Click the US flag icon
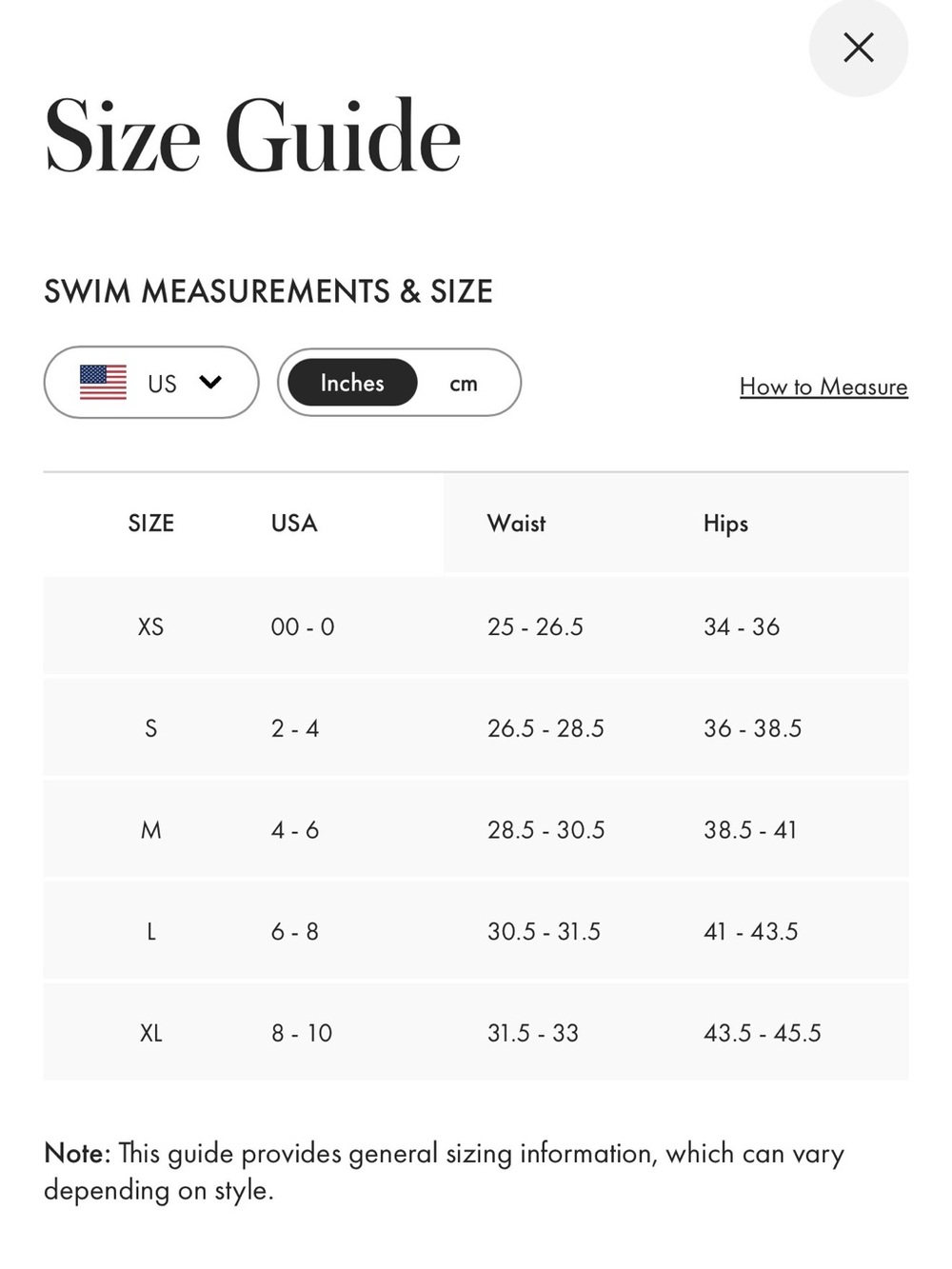The width and height of the screenshot is (952, 1269). point(103,383)
